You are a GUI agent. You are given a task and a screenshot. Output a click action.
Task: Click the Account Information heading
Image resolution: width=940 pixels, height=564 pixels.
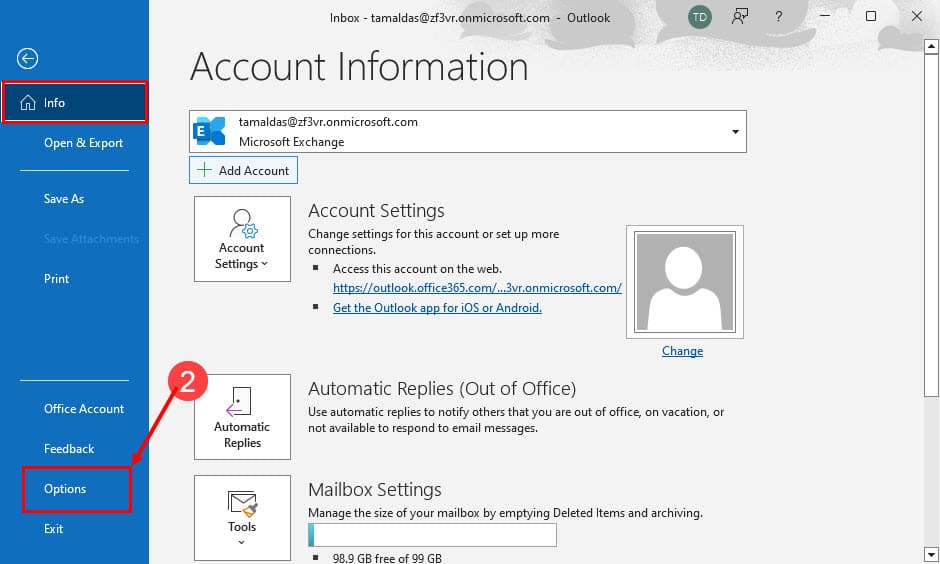359,67
